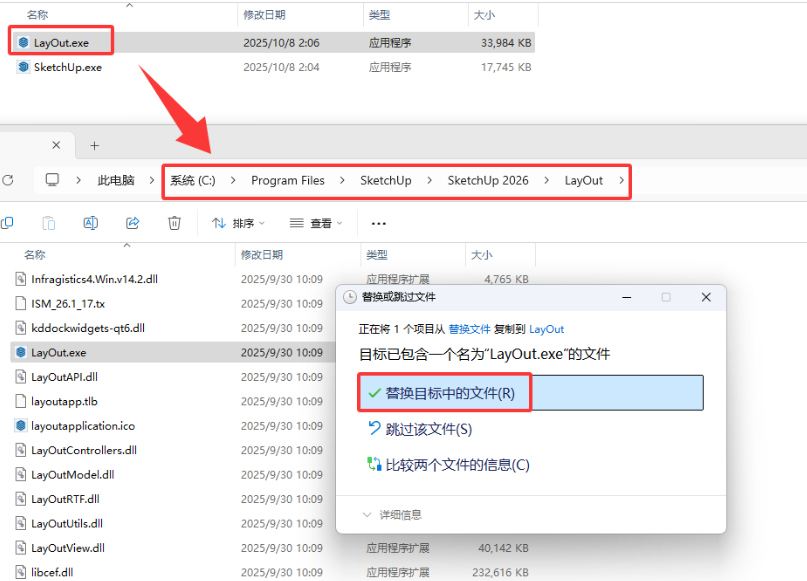
Task: Click the LayOut.exe icon in top list
Action: click(x=24, y=43)
